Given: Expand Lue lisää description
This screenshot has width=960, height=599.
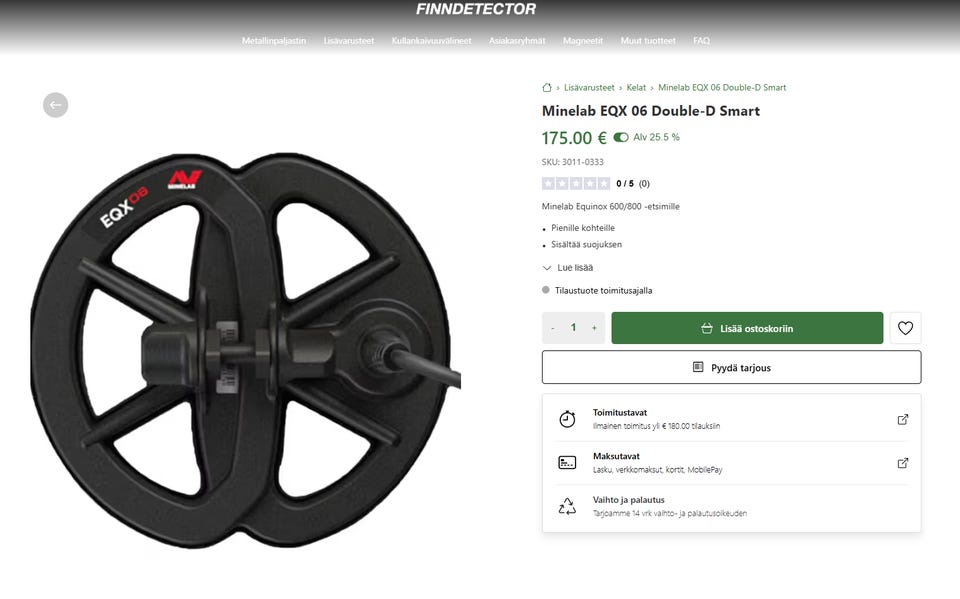Looking at the screenshot, I should [x=568, y=268].
